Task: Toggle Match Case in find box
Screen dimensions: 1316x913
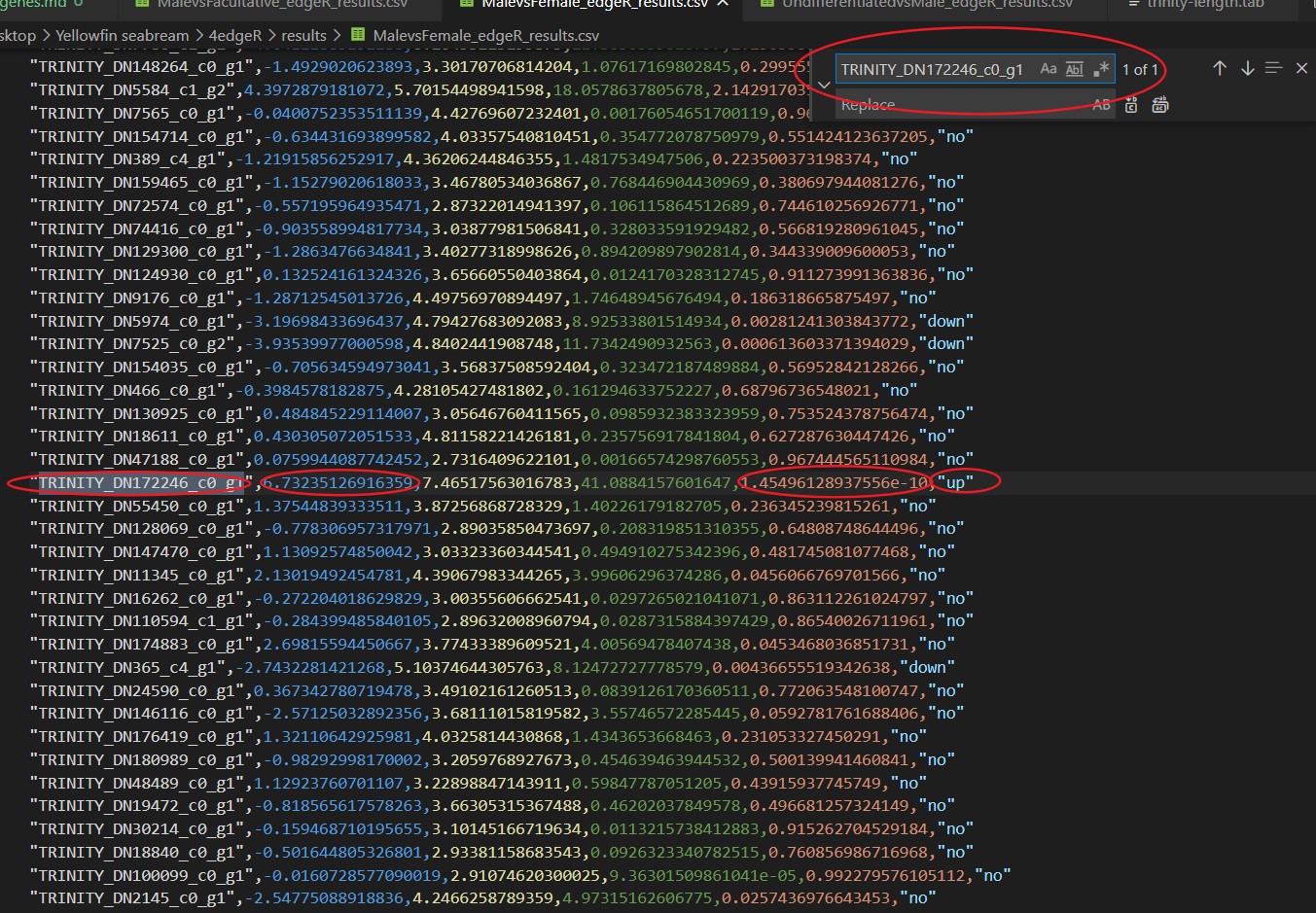Action: click(x=1048, y=69)
